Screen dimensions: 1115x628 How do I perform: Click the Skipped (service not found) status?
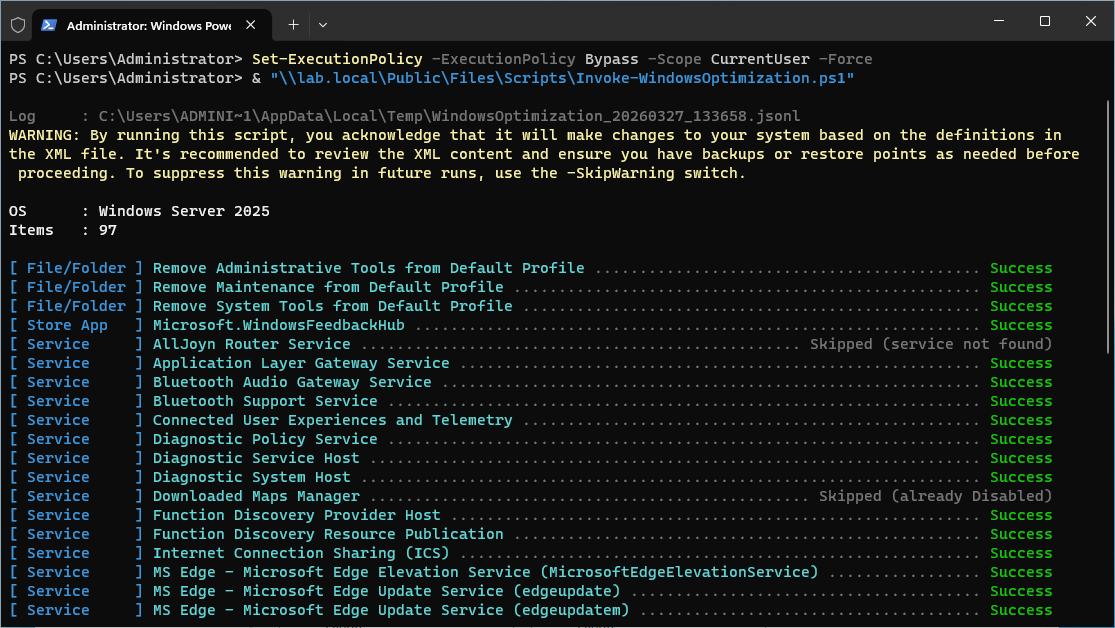coord(931,344)
